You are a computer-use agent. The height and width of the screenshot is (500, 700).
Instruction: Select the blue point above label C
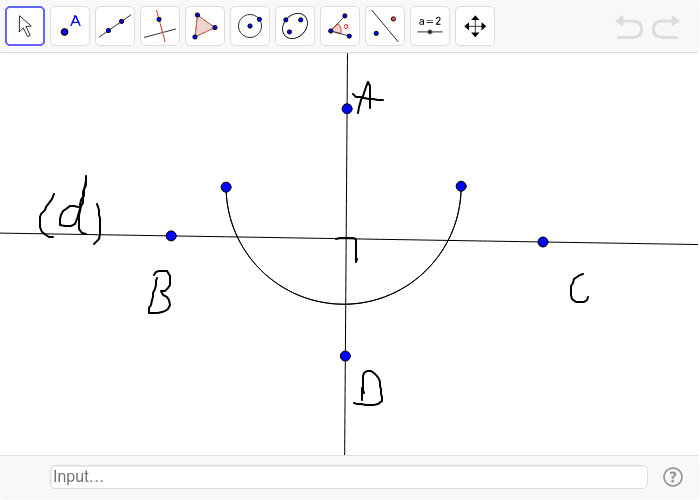click(543, 242)
